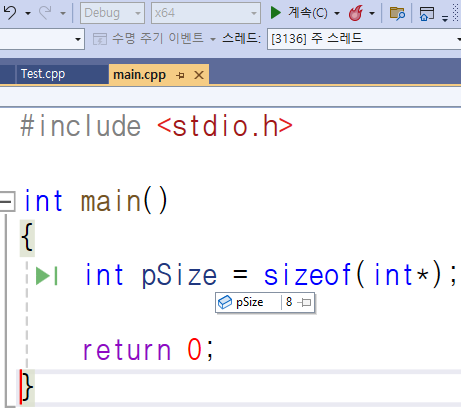Open the toolbar overflow options arrow
The height and width of the screenshot is (409, 461).
pos(445,18)
